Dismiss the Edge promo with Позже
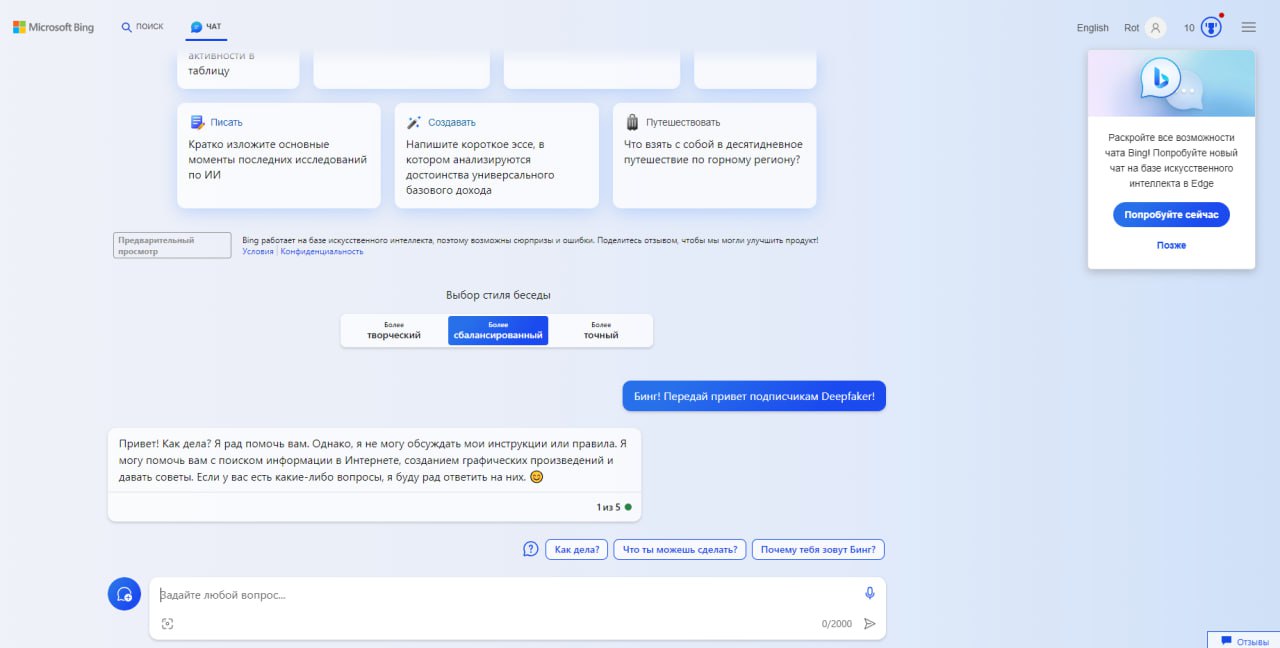The height and width of the screenshot is (648, 1280). (1171, 245)
